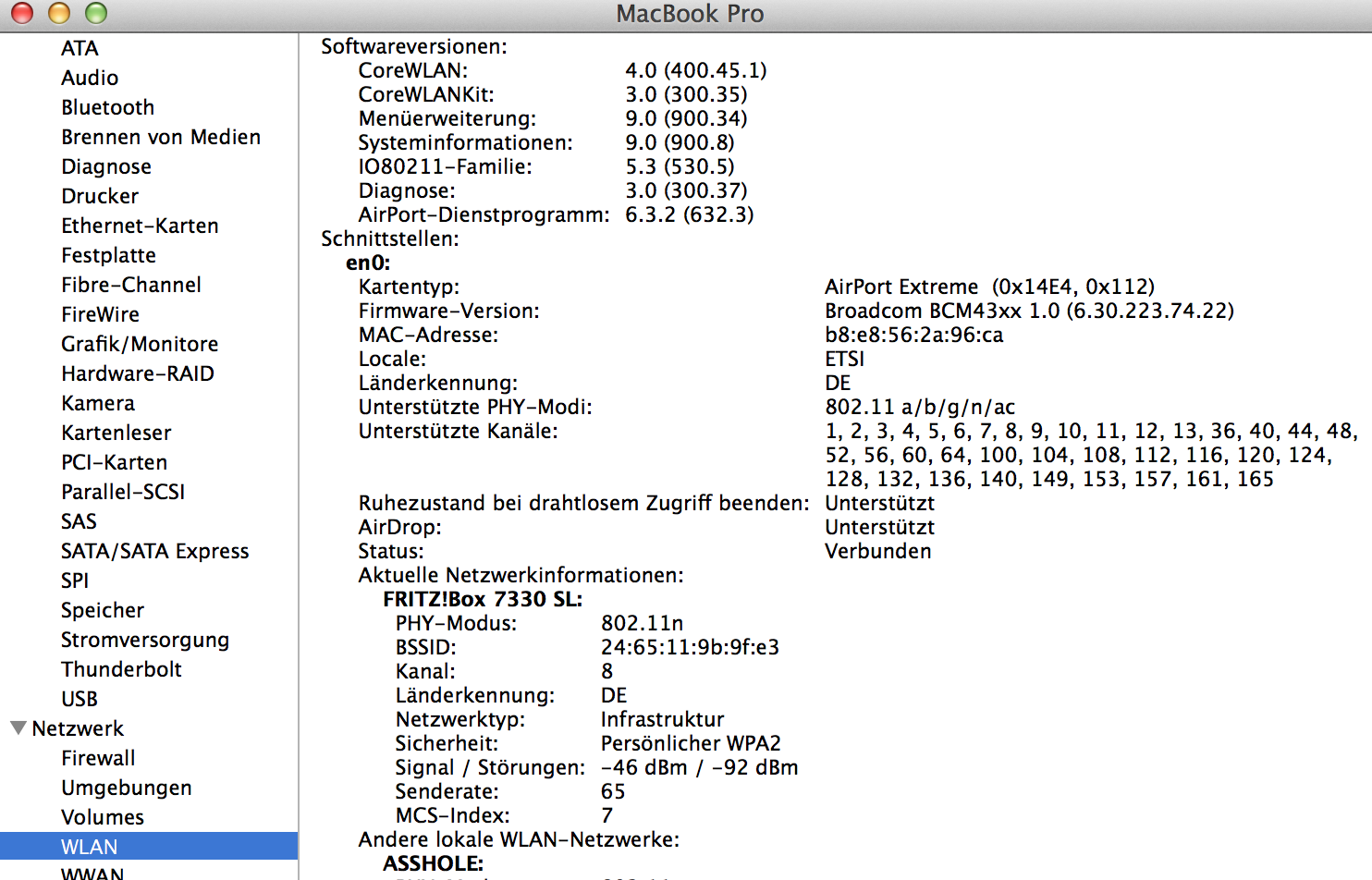Minimize window with yellow button
The width and height of the screenshot is (1372, 880).
tap(59, 13)
